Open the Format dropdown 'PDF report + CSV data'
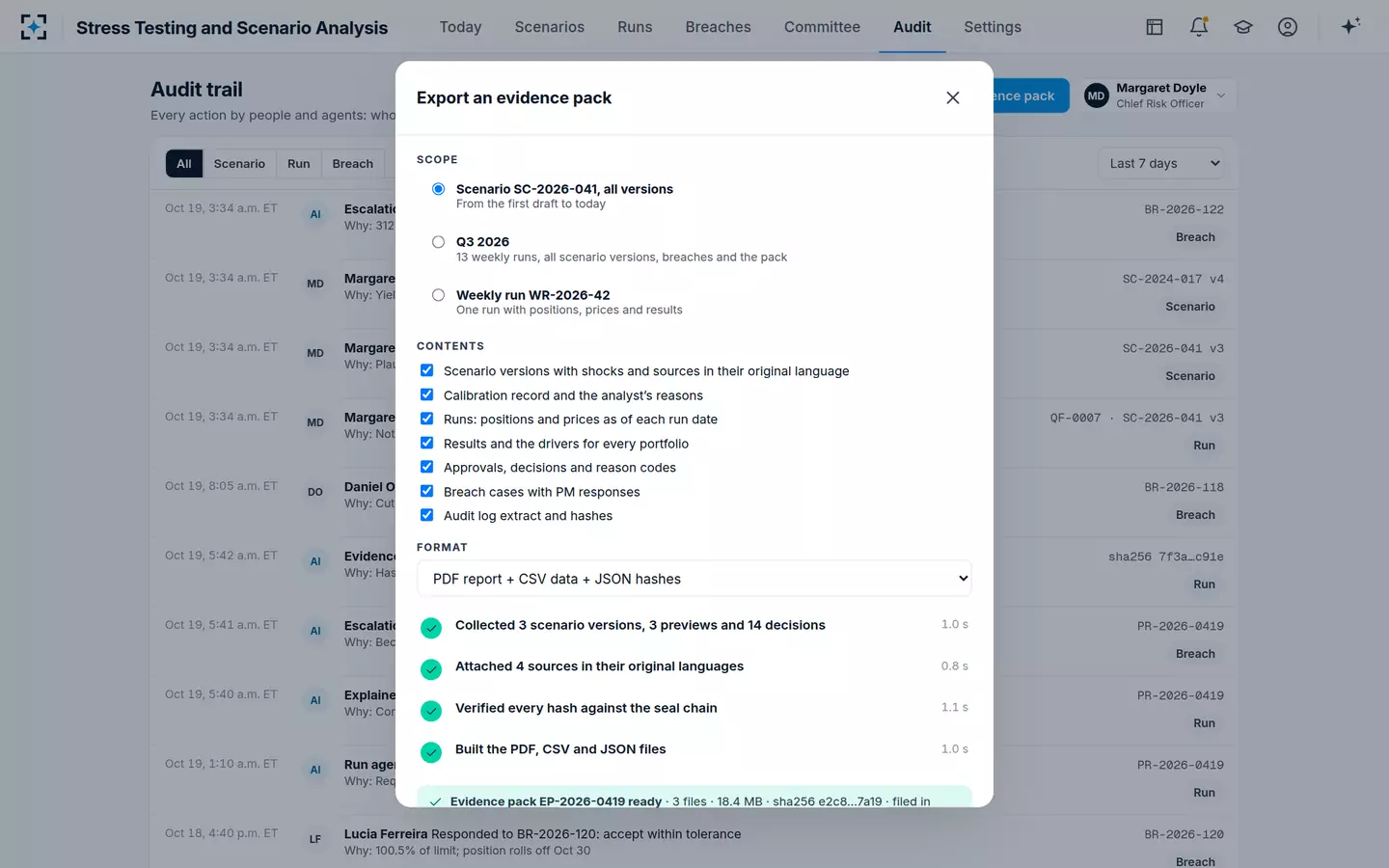This screenshot has width=1389, height=868. point(694,579)
